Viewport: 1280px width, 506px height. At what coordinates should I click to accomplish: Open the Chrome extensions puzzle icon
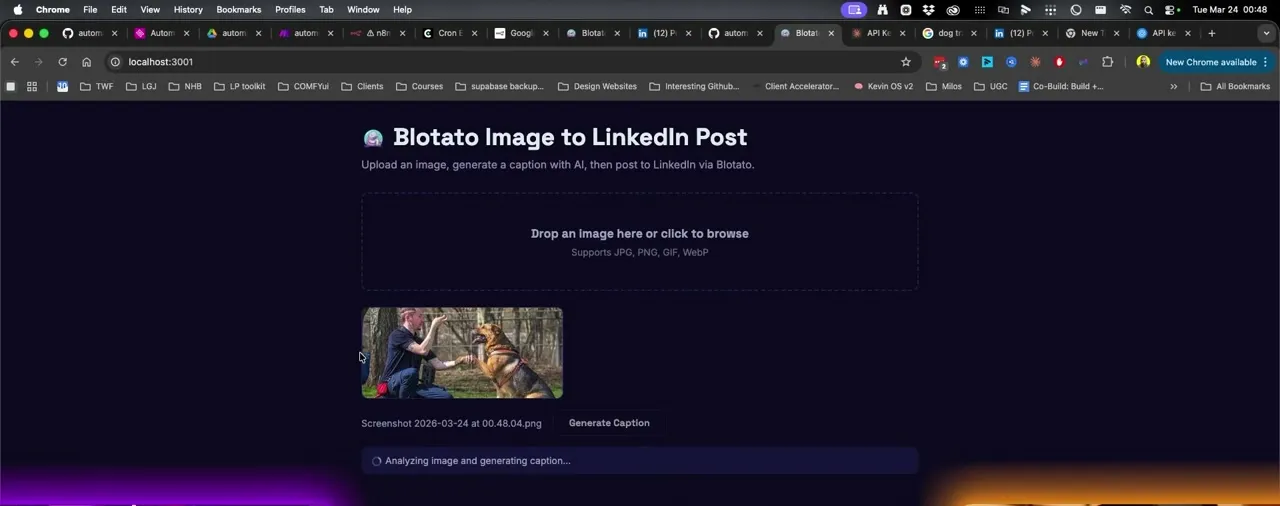pos(1107,62)
